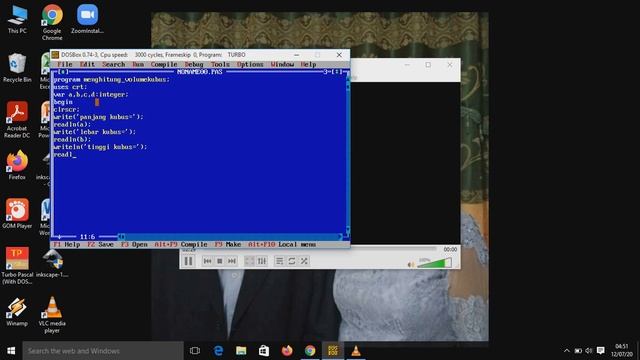This screenshot has height=360, width=640.
Task: Skip to previous media in VLC
Action: [207, 261]
